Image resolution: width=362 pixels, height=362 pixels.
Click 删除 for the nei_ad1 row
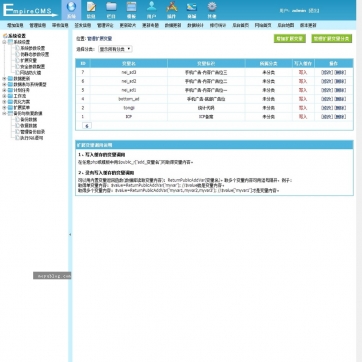pyautogui.click(x=340, y=90)
